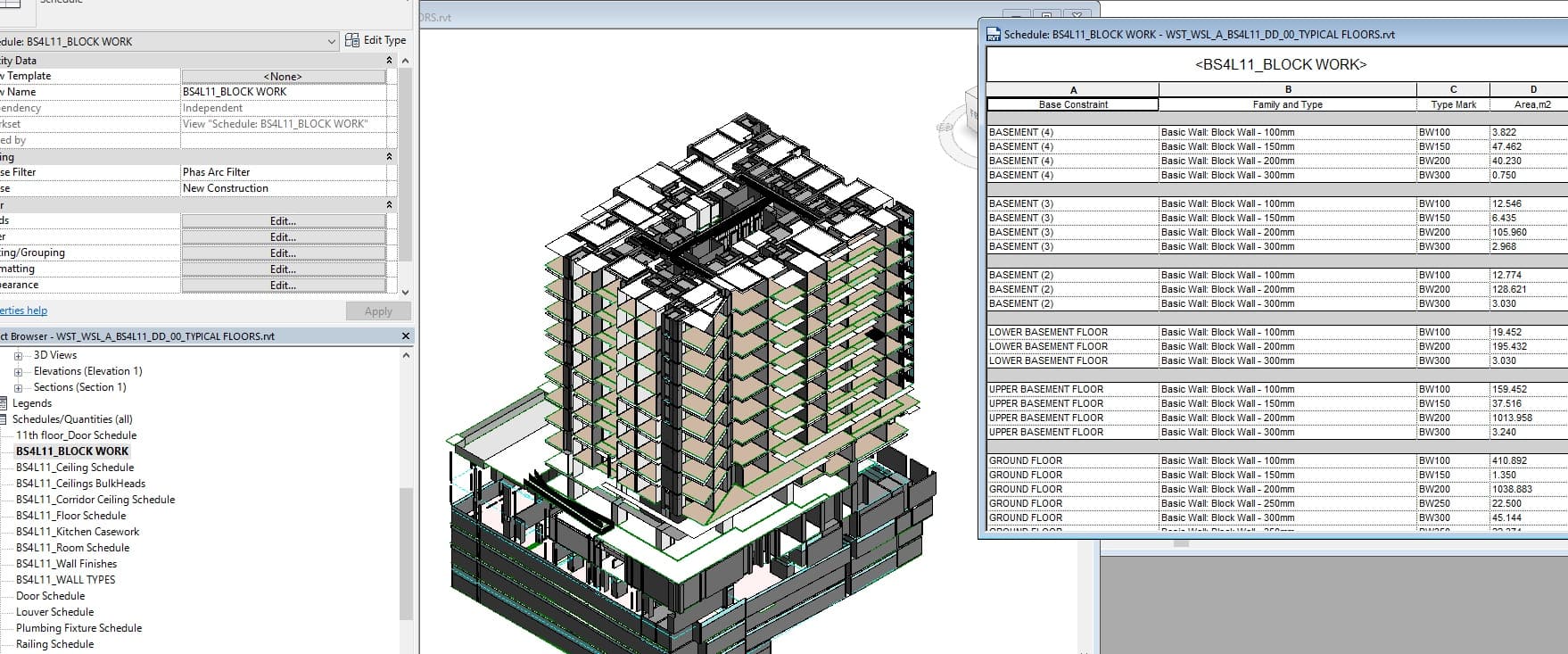Click the area cell 47.462
This screenshot has width=1568, height=654.
pos(1529,147)
